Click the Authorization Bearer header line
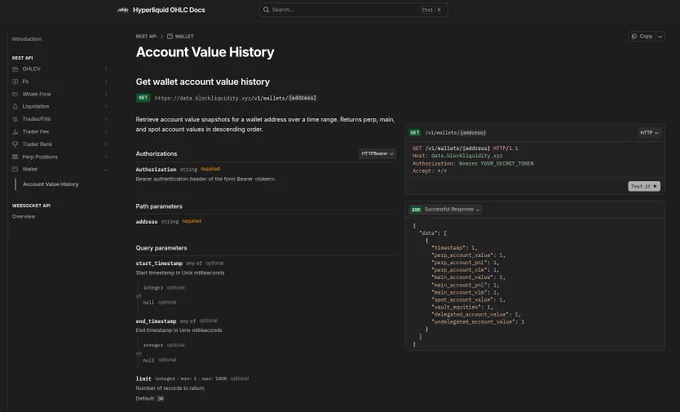The image size is (680, 412). [x=473, y=163]
